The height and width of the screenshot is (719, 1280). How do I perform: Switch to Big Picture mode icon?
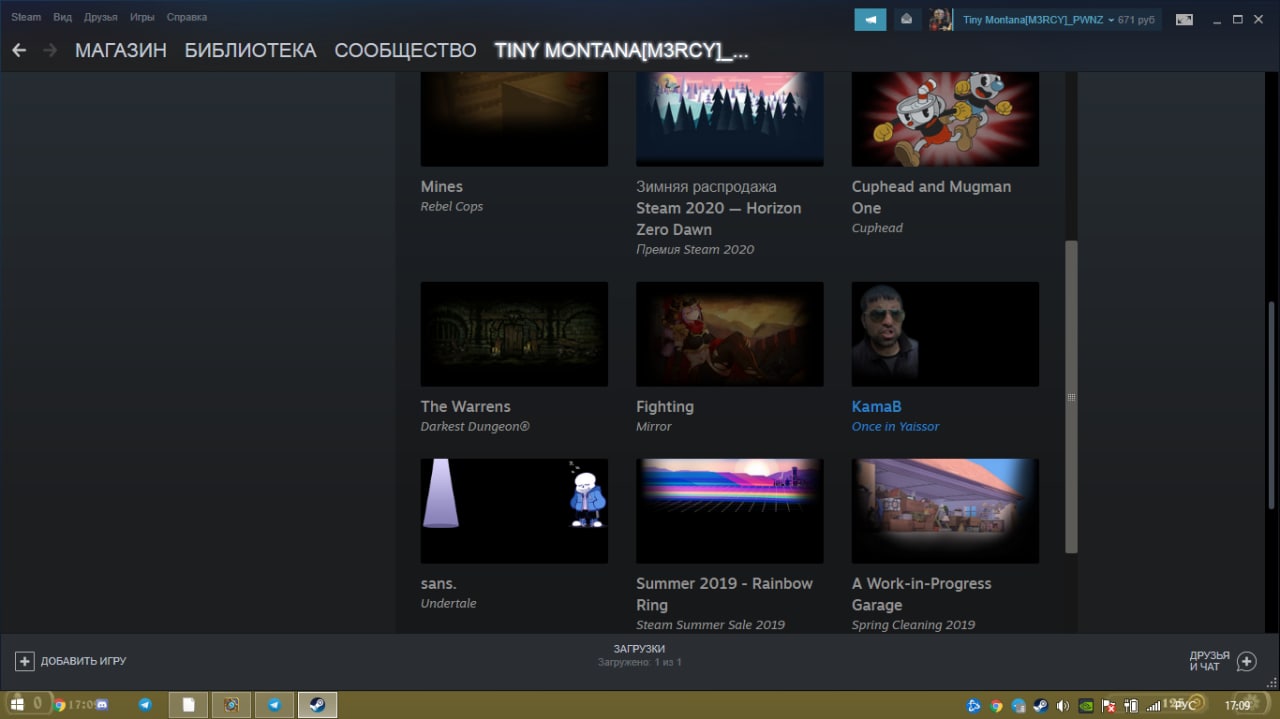[1184, 19]
